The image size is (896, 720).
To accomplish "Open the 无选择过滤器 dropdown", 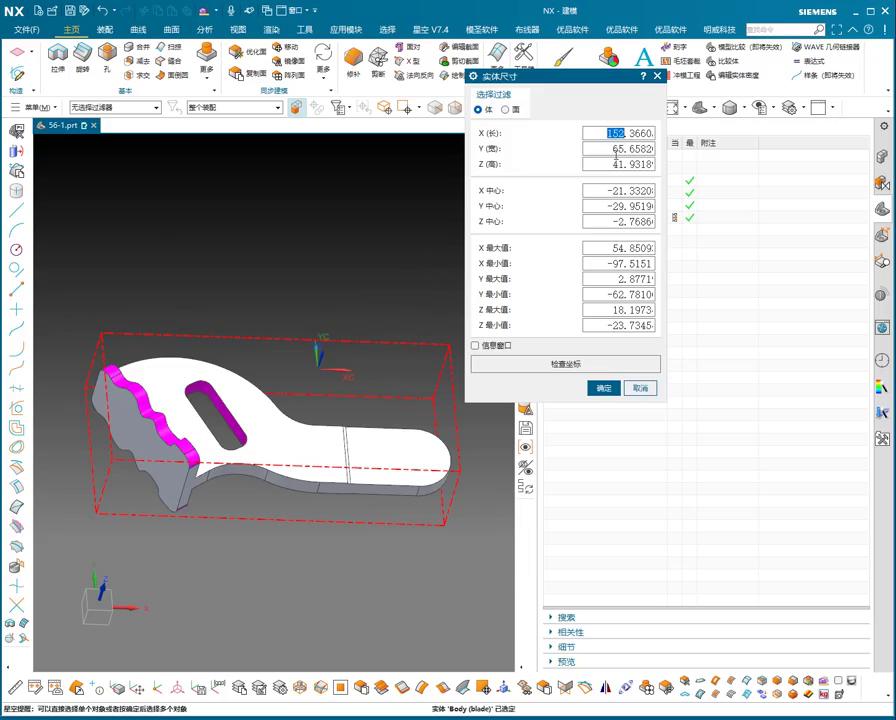I will pyautogui.click(x=115, y=107).
